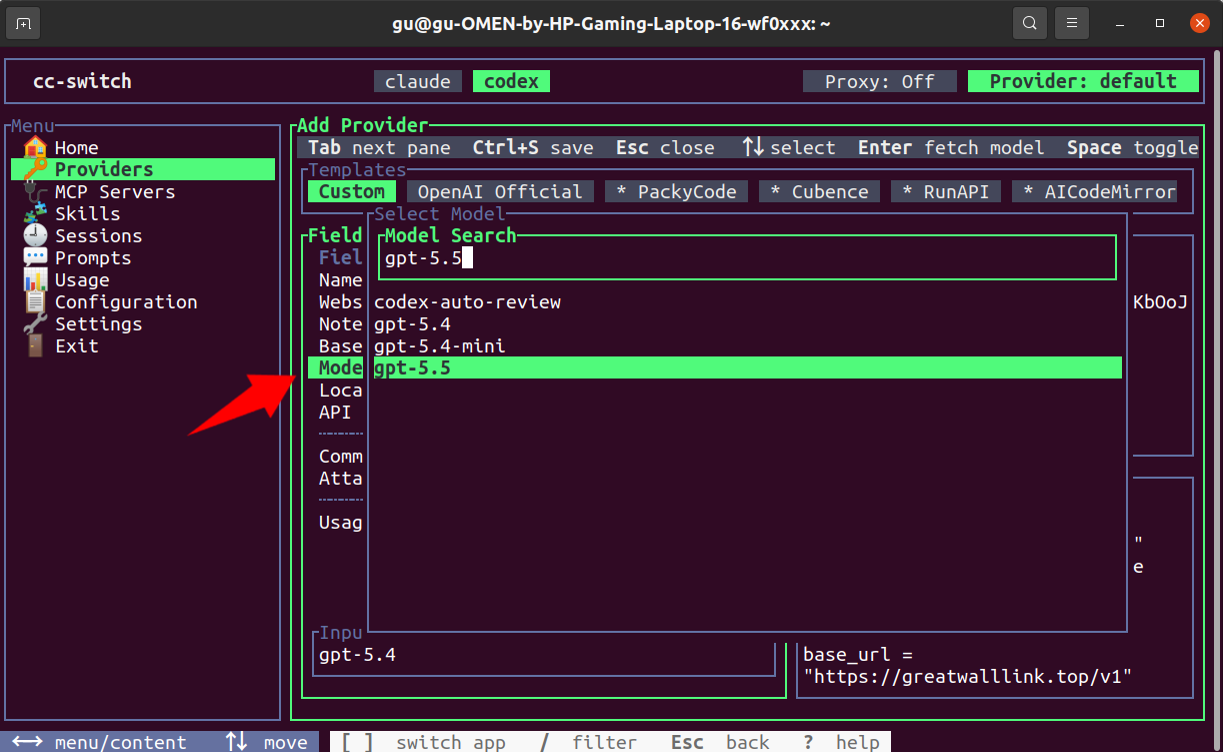Click the Ctrl+S save hint
The width and height of the screenshot is (1223, 752).
(533, 148)
